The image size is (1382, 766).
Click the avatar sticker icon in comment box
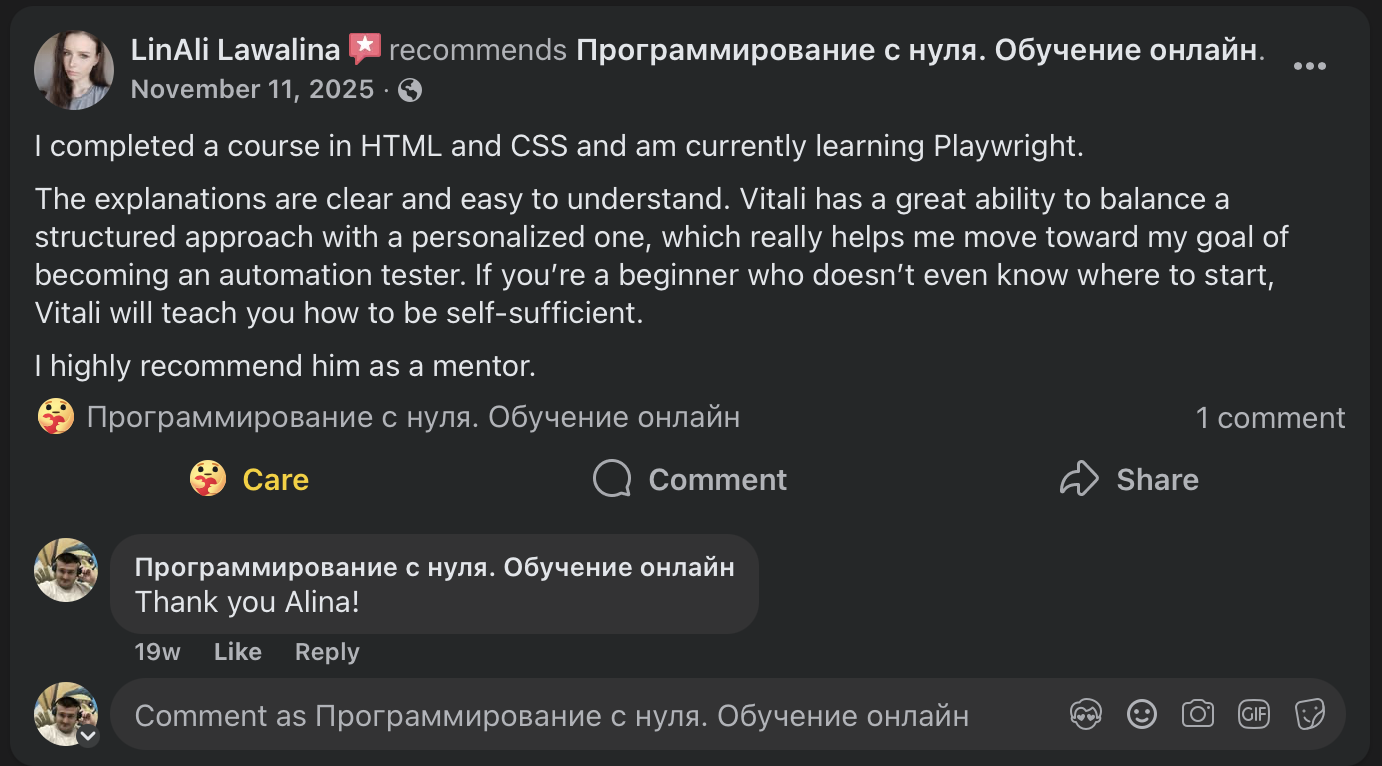coord(1086,714)
